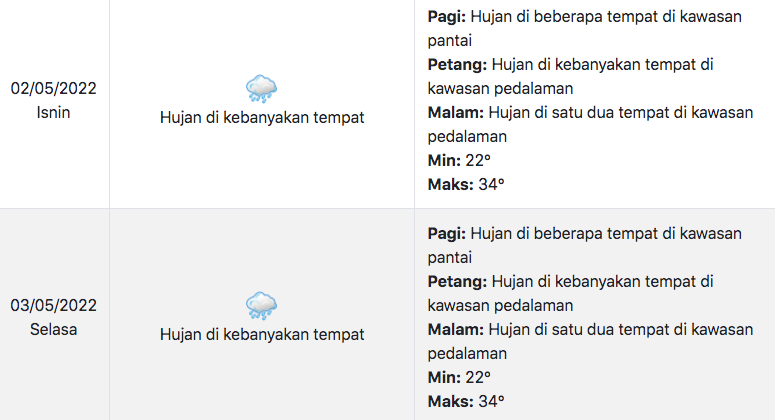Image resolution: width=775 pixels, height=420 pixels.
Task: Click 'Hujan di kebanyakan tempat' for Selasa
Action: coord(262,335)
